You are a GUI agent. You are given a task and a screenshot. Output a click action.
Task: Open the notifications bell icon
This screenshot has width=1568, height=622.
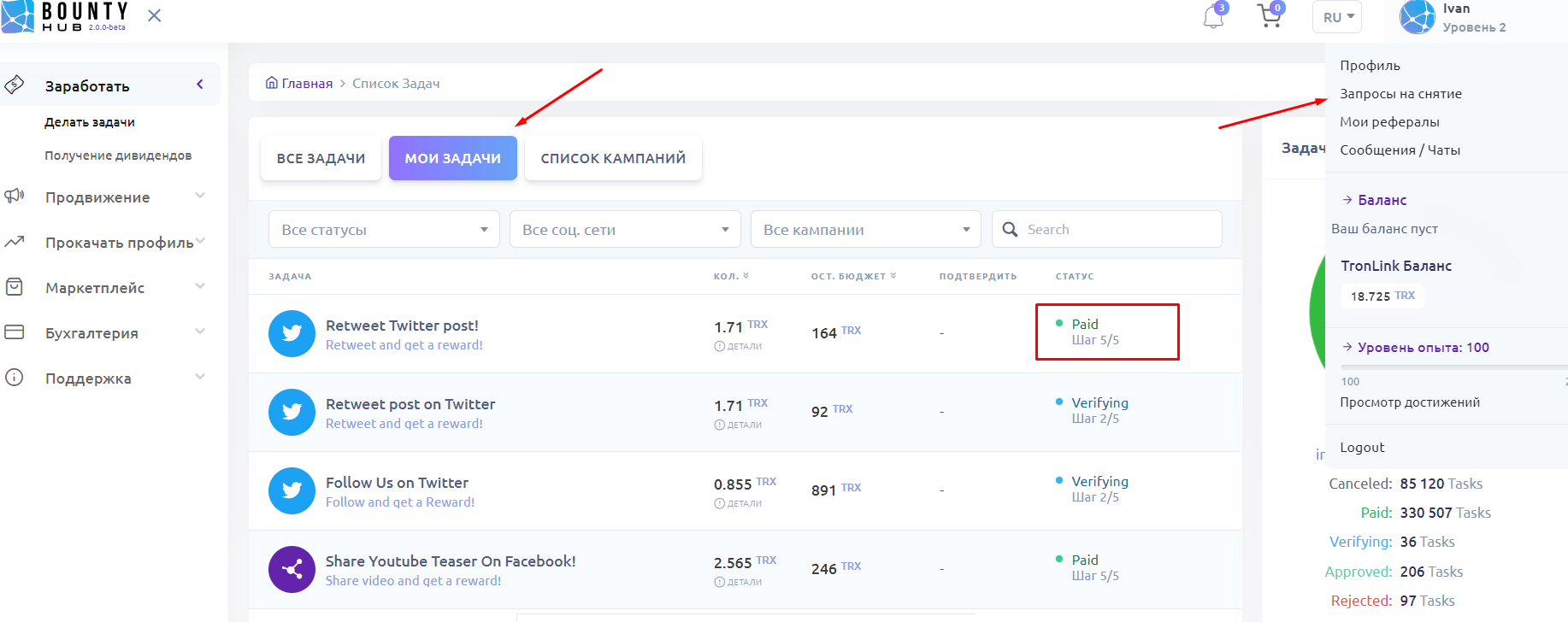click(x=1213, y=16)
